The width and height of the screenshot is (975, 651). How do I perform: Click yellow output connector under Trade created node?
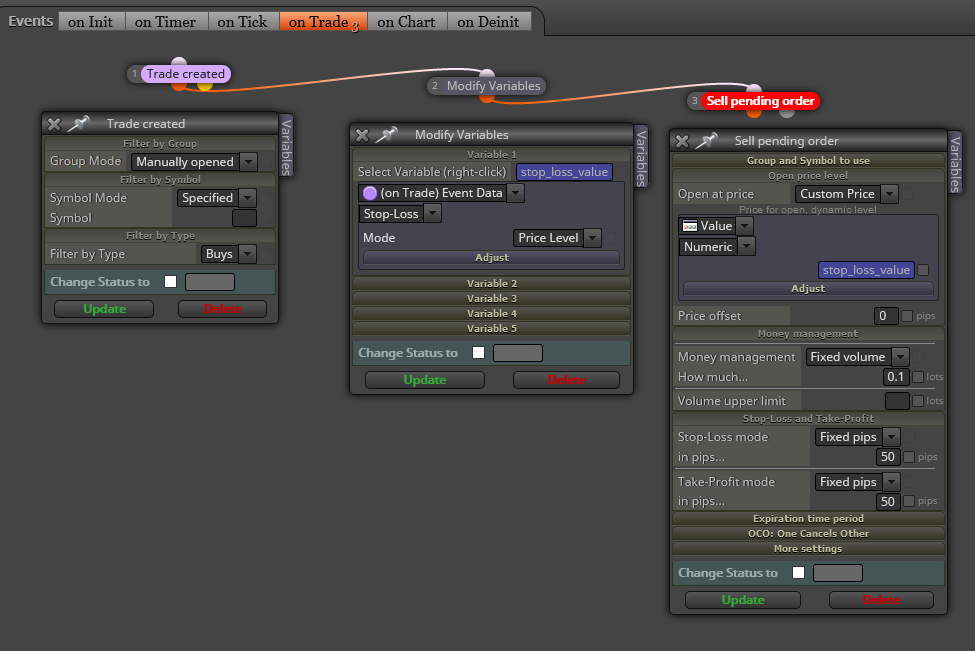pos(205,86)
